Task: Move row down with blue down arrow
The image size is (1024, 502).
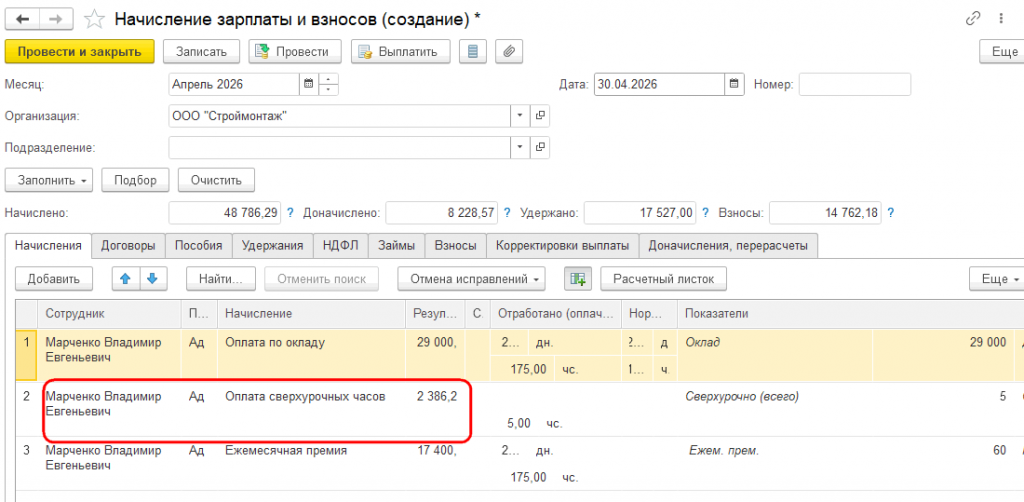Action: [x=152, y=279]
